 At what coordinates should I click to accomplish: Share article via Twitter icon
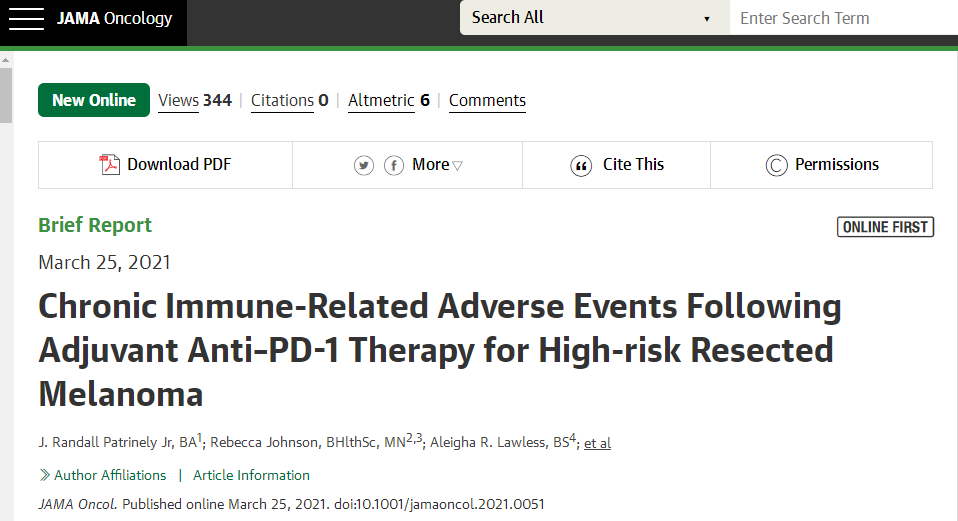(x=364, y=165)
